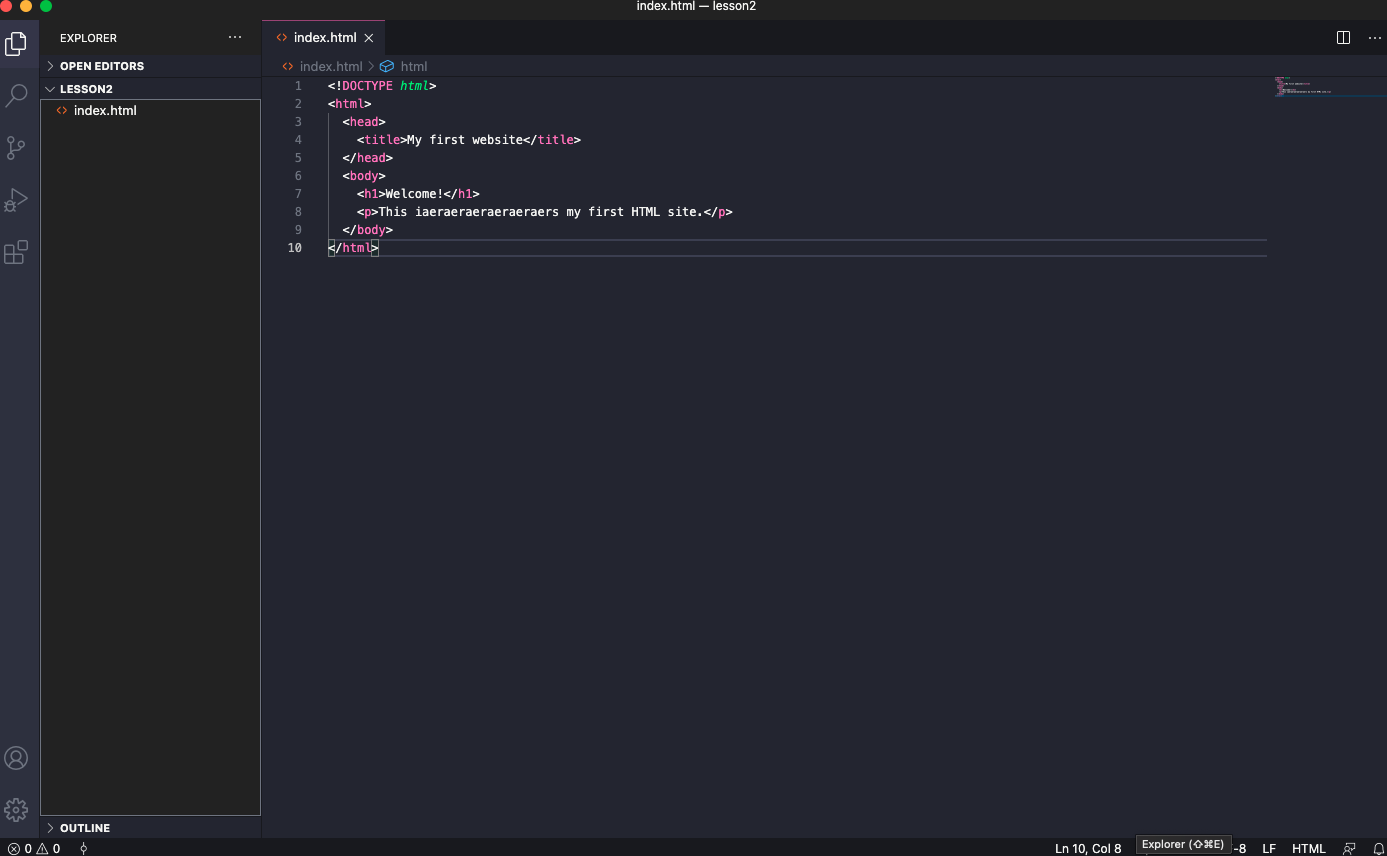1387x856 pixels.
Task: Open the Explorer views and more actions menu
Action: 235,38
